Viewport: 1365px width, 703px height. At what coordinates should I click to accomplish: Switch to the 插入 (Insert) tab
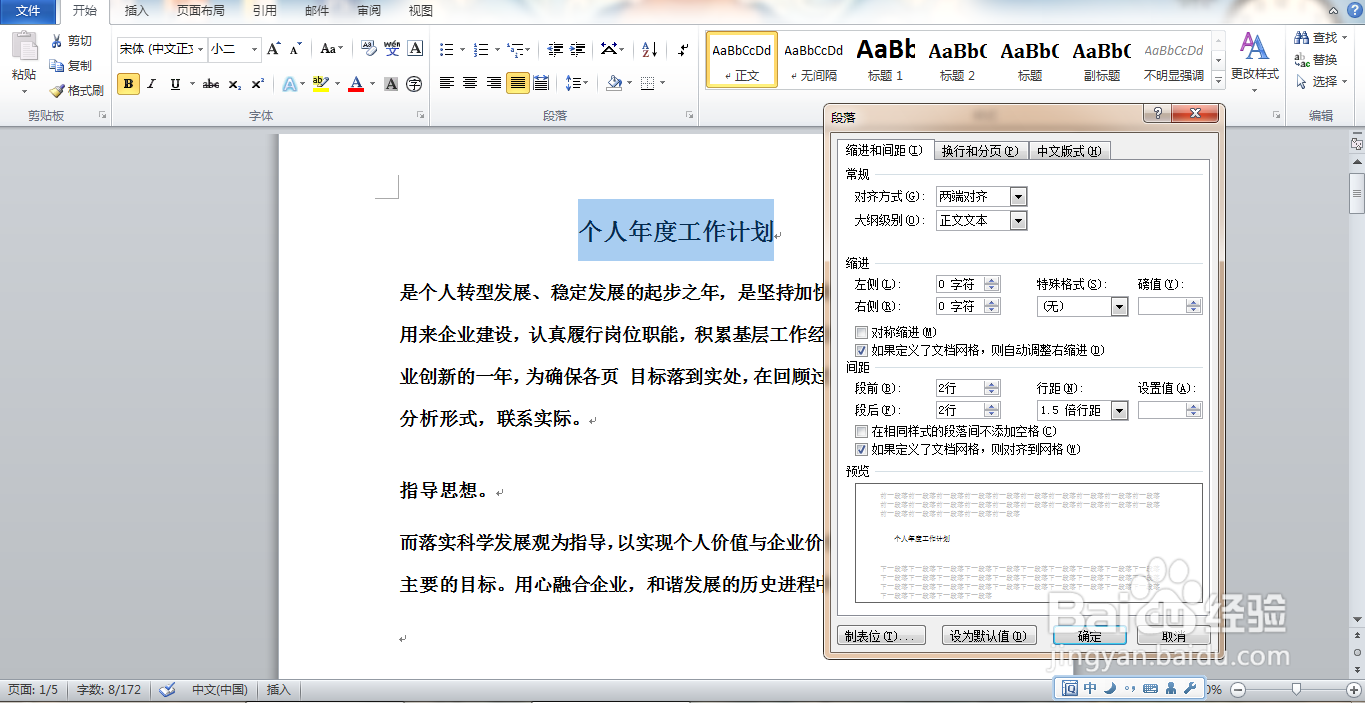point(136,11)
